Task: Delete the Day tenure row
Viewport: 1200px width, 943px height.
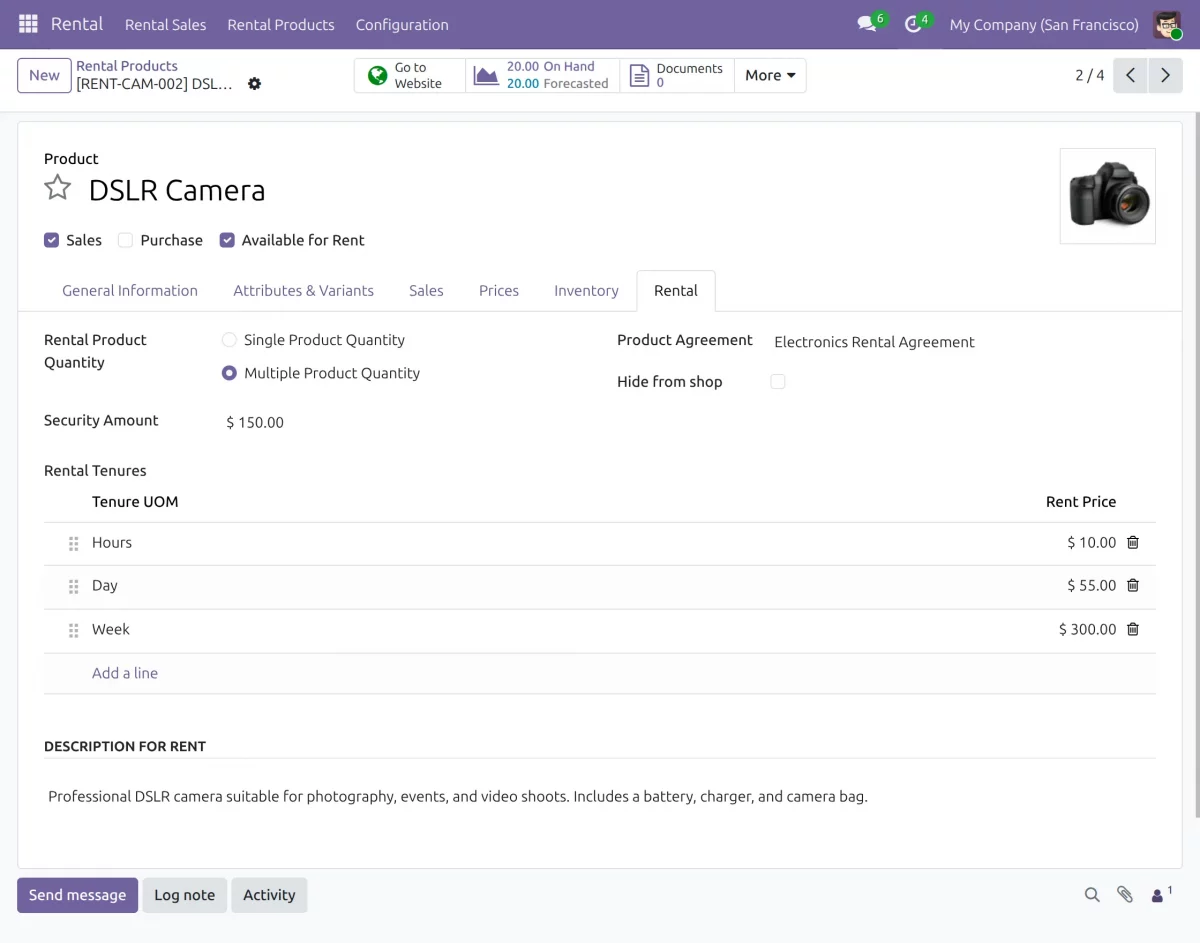Action: pyautogui.click(x=1133, y=585)
